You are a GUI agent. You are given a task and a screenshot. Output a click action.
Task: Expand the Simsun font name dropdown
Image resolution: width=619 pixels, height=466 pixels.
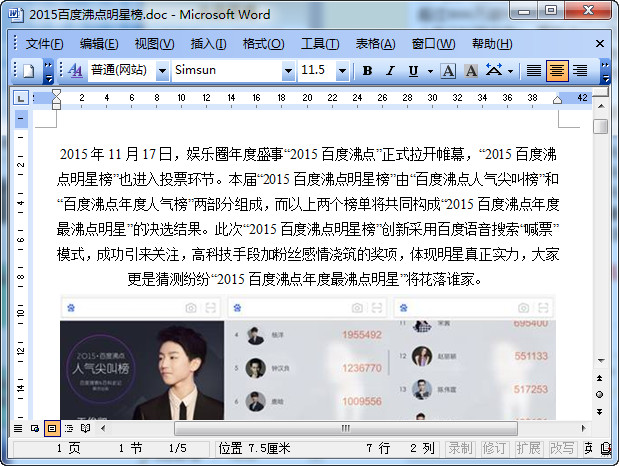289,71
